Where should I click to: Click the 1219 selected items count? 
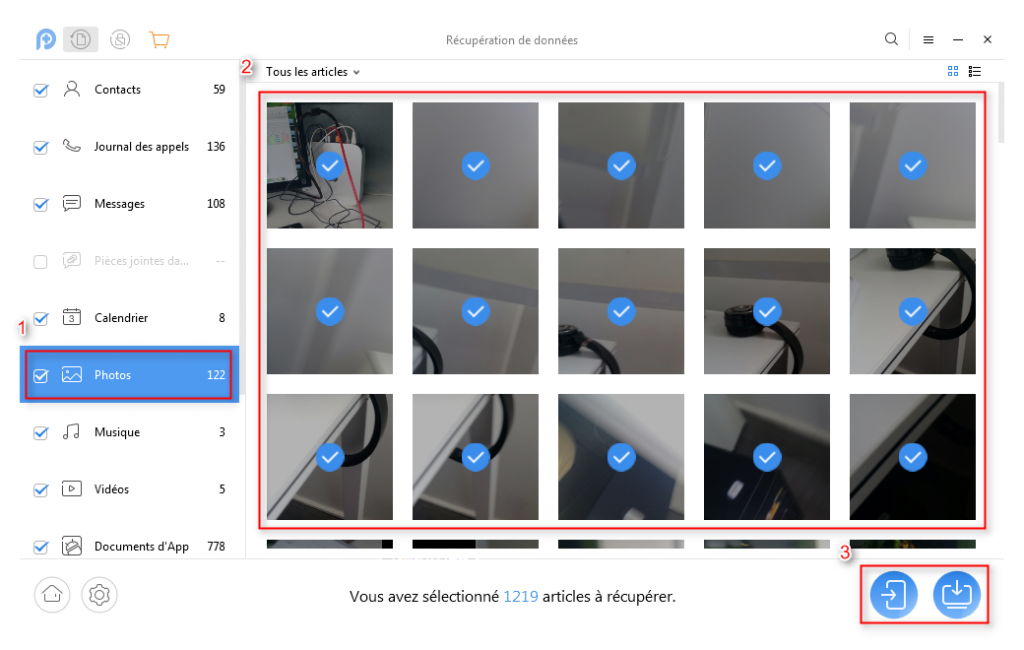(x=522, y=595)
